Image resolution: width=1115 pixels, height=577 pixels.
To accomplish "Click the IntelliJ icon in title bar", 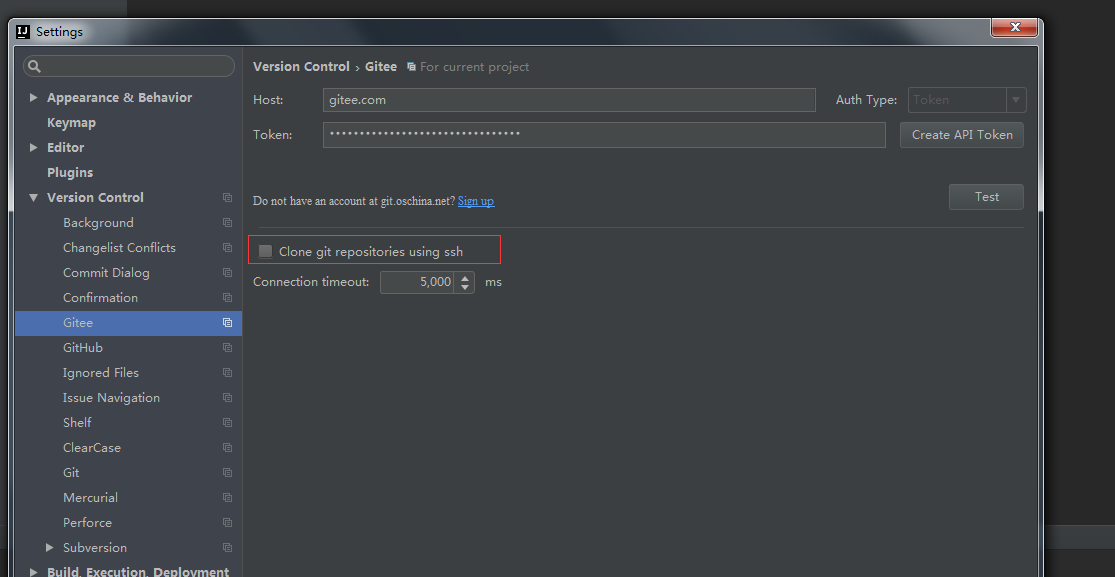I will click(x=23, y=31).
